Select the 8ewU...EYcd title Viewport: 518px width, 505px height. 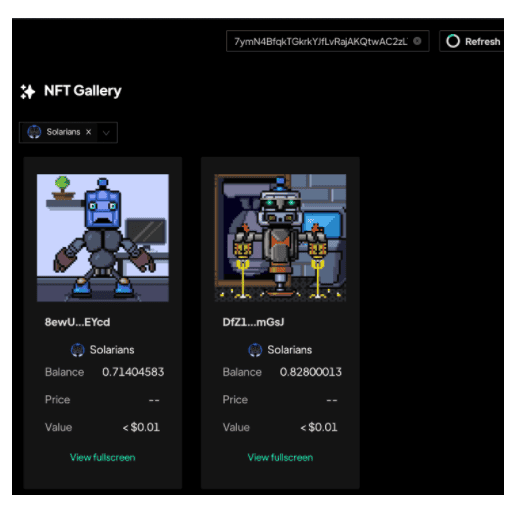pyautogui.click(x=77, y=322)
